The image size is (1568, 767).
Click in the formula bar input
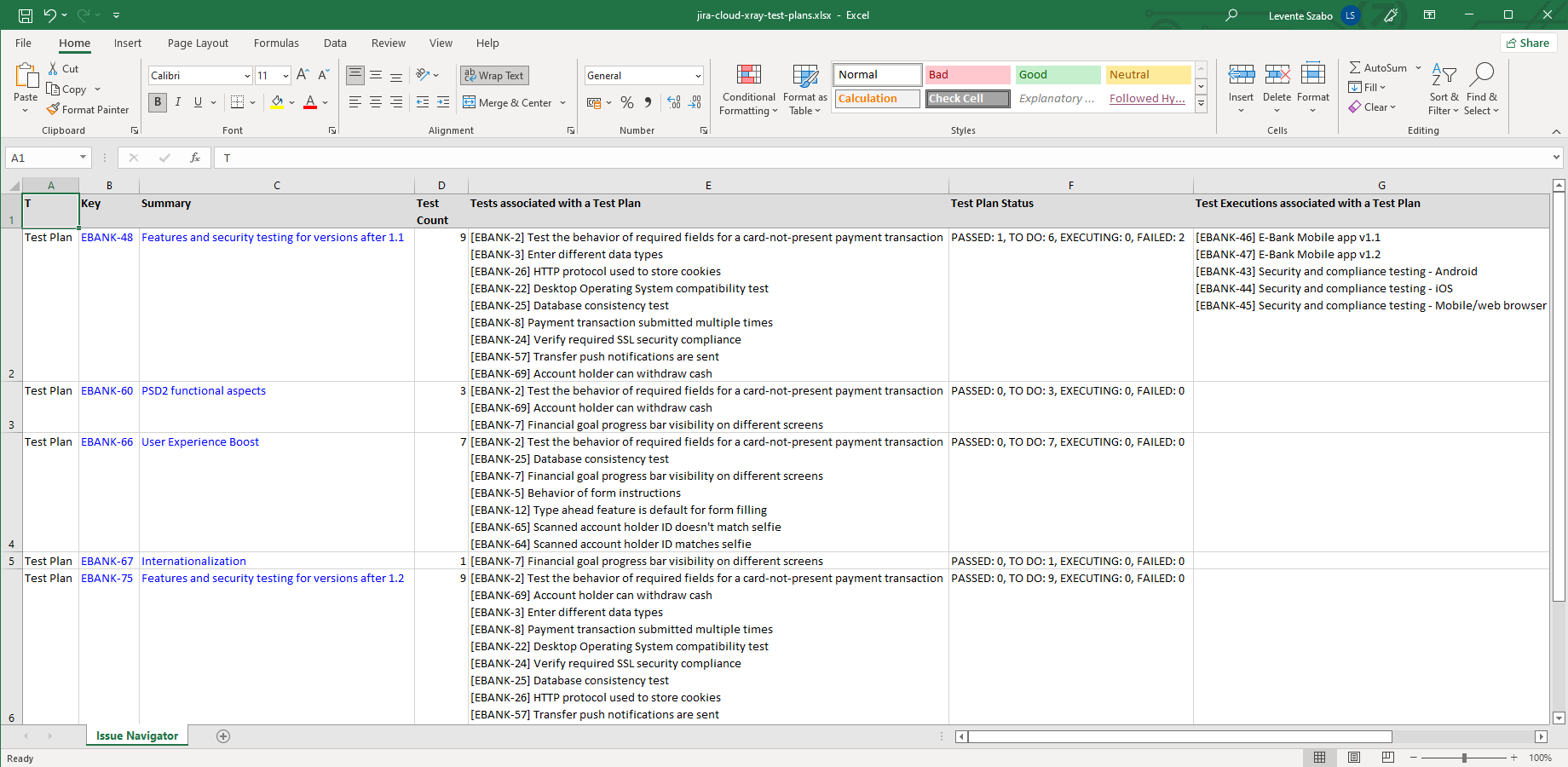tap(882, 158)
